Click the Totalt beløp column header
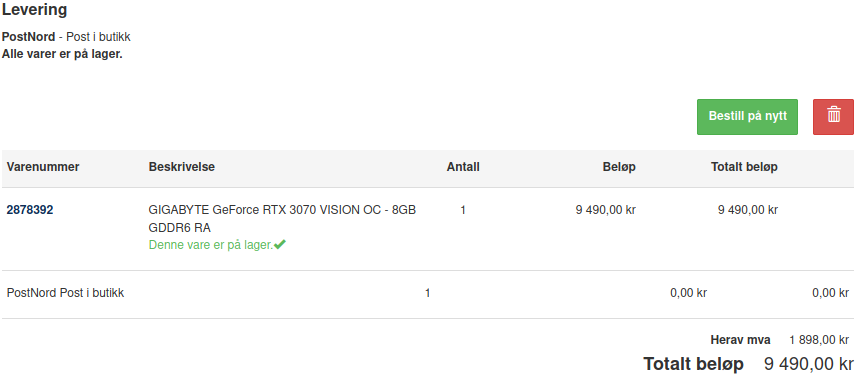Viewport: 864px width, 375px height. pyautogui.click(x=744, y=167)
